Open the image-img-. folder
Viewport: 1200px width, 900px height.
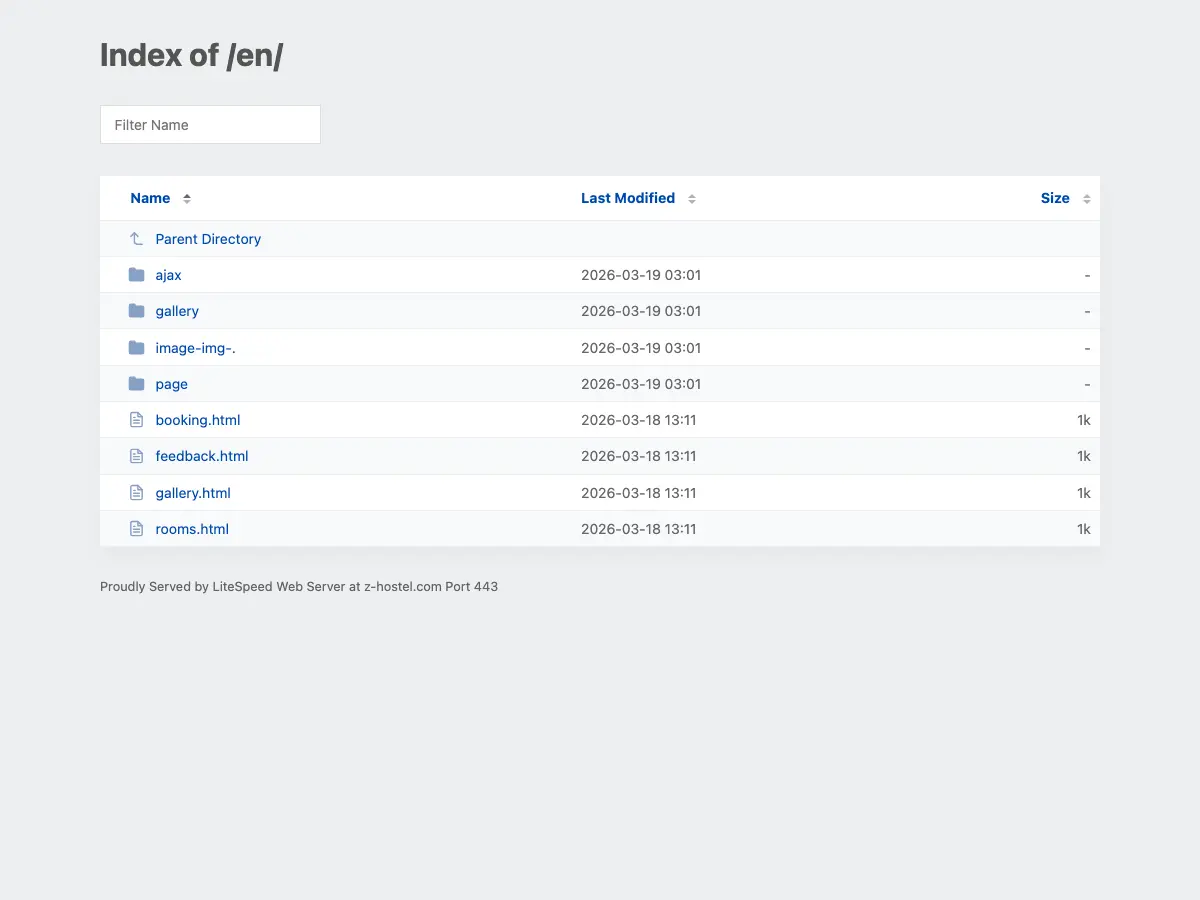195,348
